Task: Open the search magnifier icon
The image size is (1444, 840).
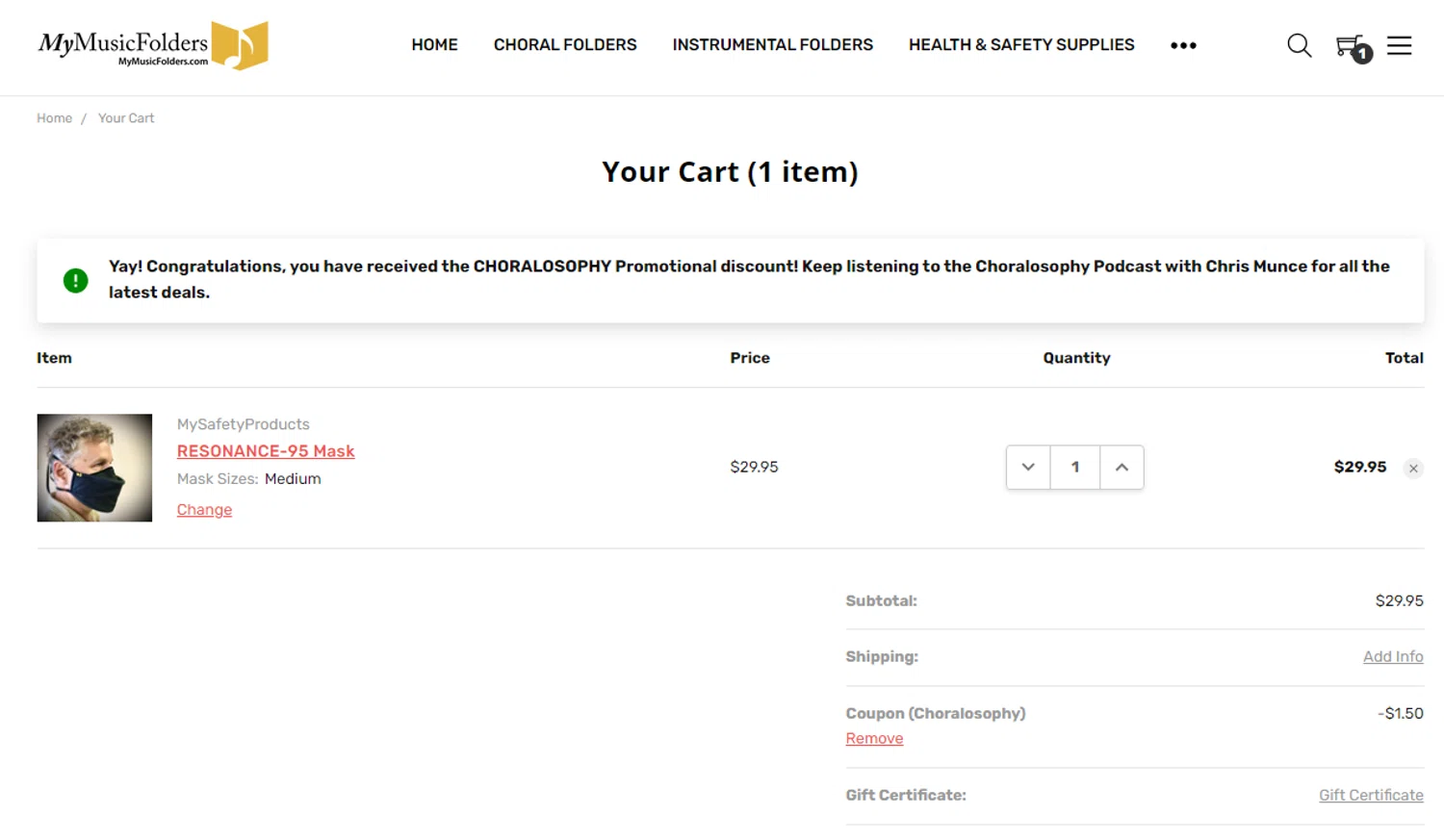Action: (x=1299, y=45)
